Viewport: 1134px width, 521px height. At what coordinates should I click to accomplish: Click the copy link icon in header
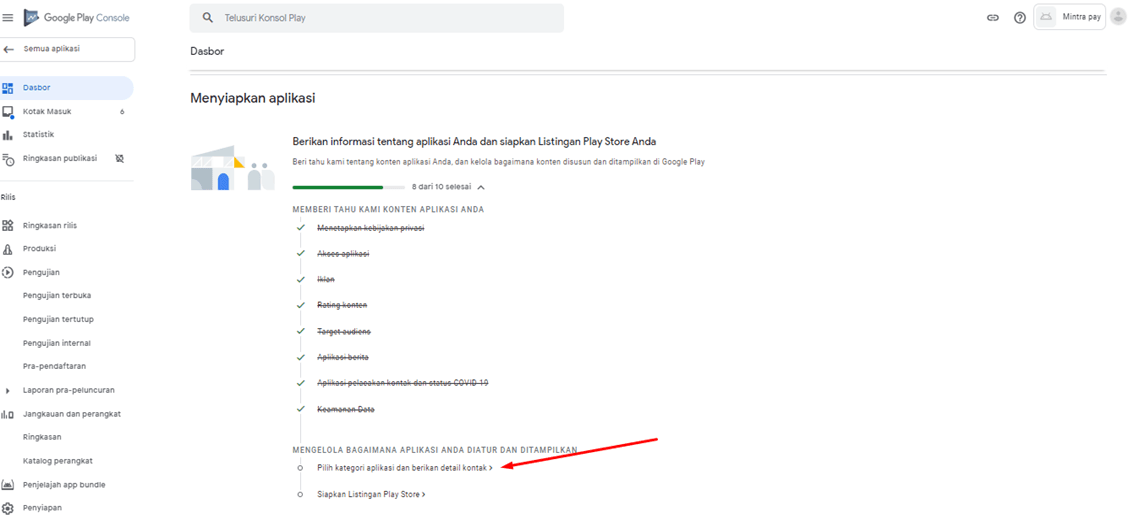pos(993,18)
